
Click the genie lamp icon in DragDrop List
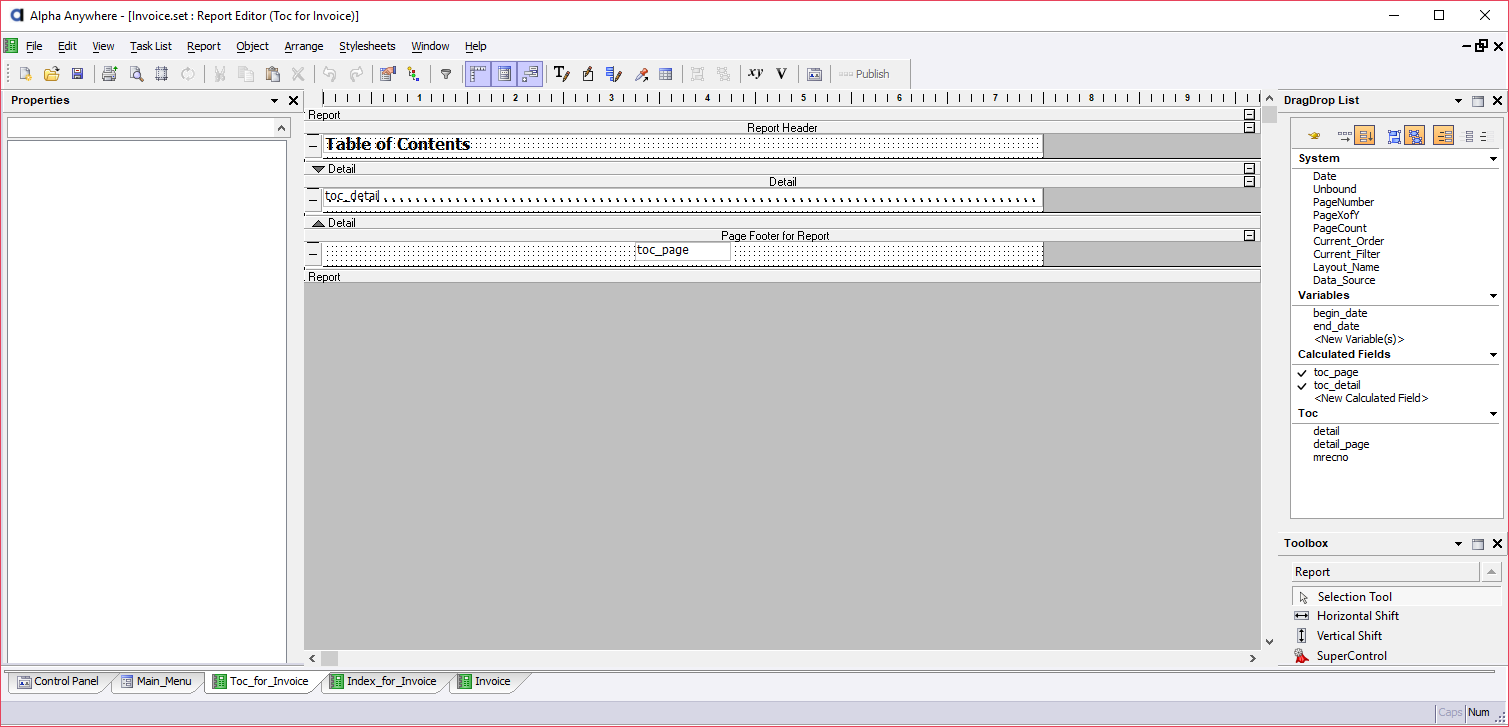[x=1314, y=136]
